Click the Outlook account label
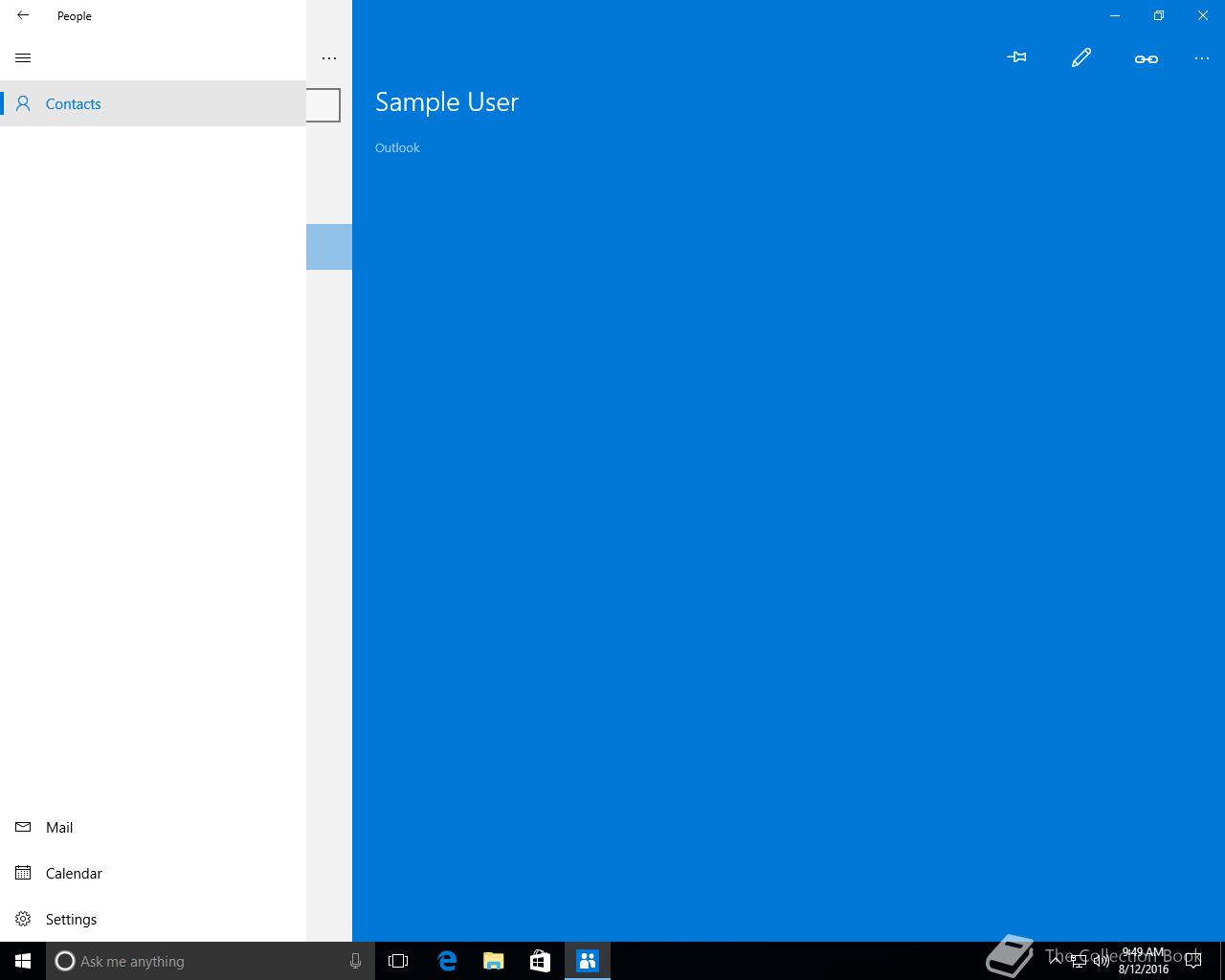1225x980 pixels. pyautogui.click(x=397, y=147)
